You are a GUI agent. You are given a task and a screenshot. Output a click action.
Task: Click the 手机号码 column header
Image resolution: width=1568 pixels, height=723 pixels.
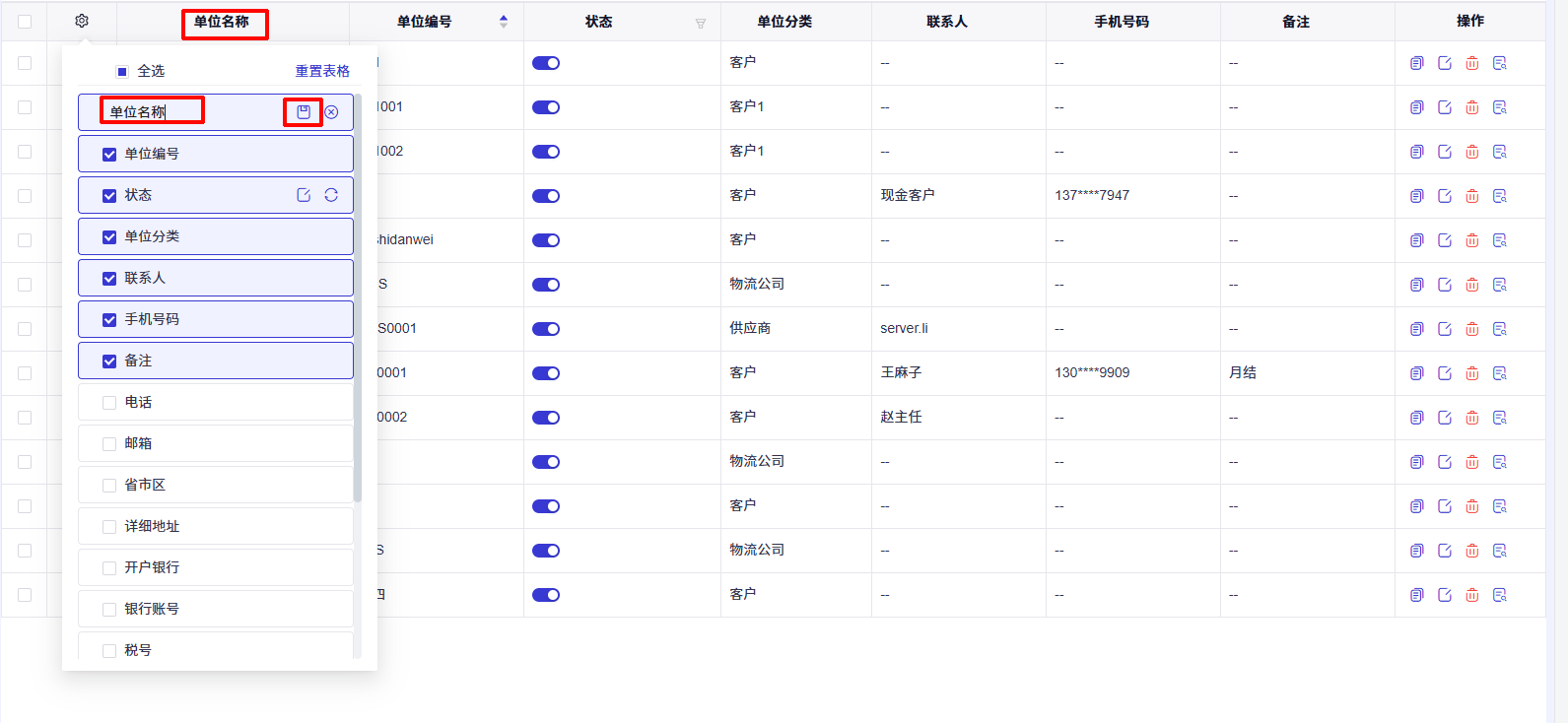pos(1122,21)
